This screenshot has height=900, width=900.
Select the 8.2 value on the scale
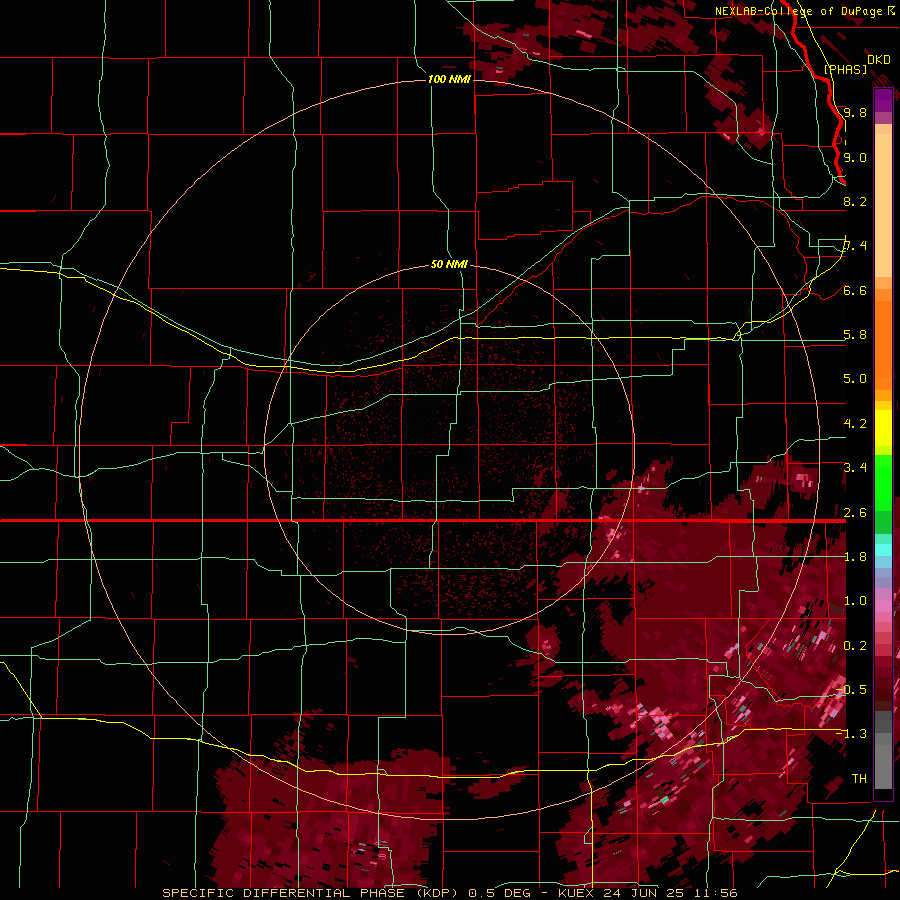pos(855,201)
